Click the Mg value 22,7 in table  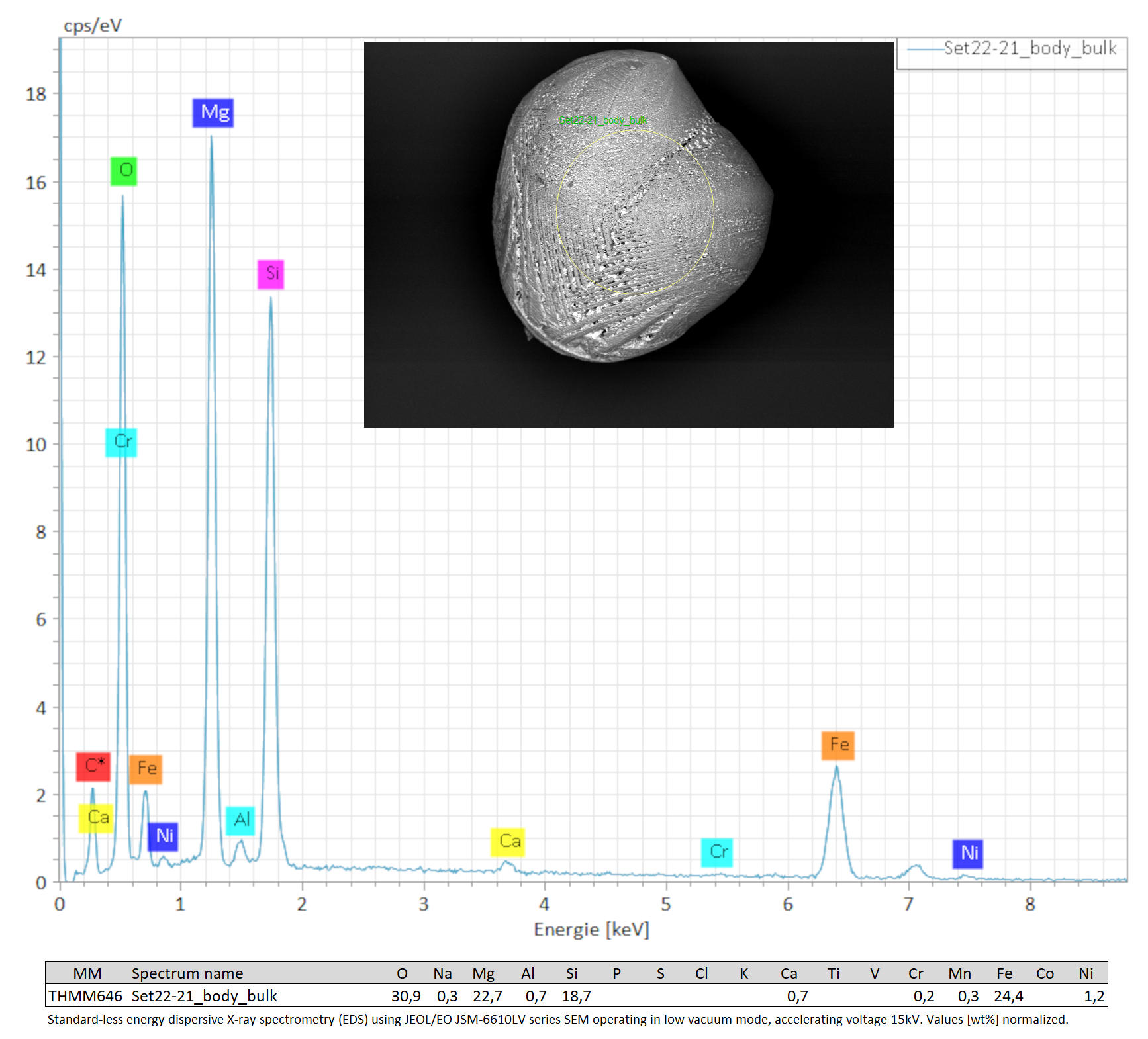tap(487, 996)
